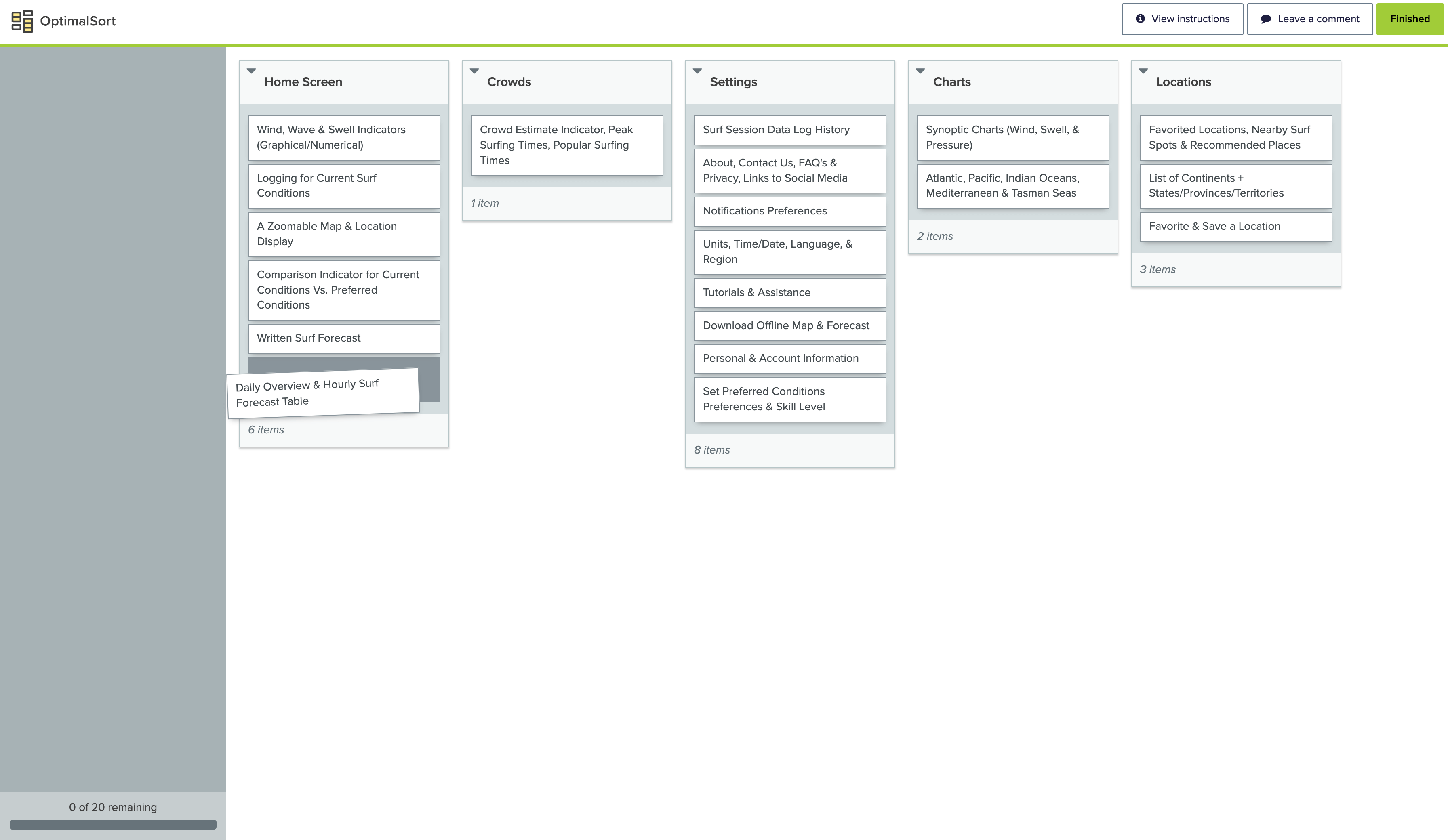This screenshot has width=1448, height=840.
Task: Click the '0 of 20 remaining' text
Action: [x=113, y=807]
